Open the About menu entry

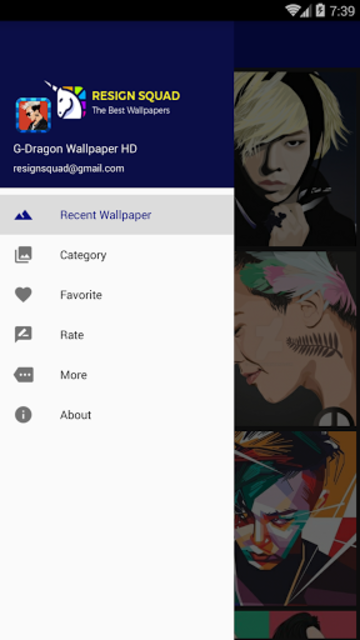click(117, 415)
